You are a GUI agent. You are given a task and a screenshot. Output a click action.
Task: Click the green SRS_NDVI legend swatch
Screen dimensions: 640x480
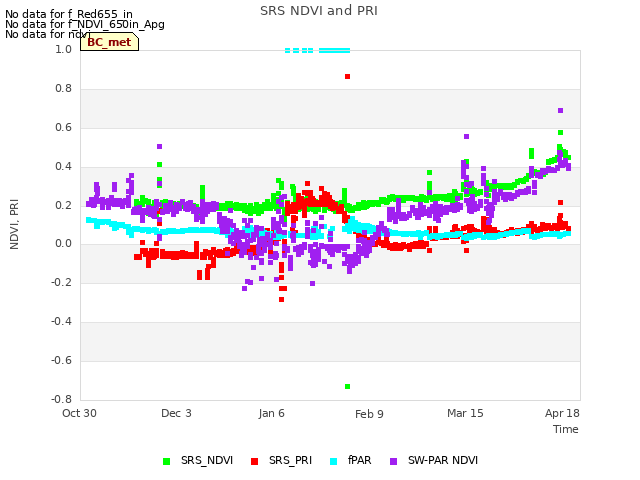[166, 461]
